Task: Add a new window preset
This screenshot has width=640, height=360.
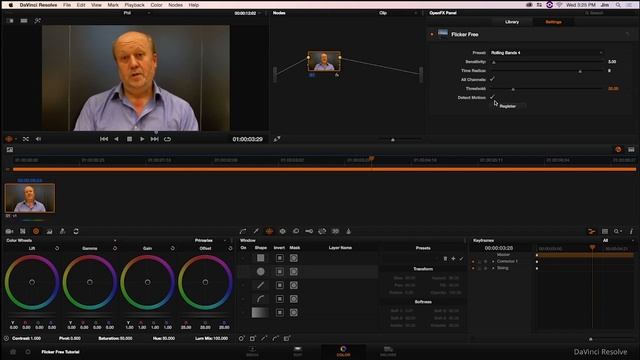Action: [x=453, y=258]
